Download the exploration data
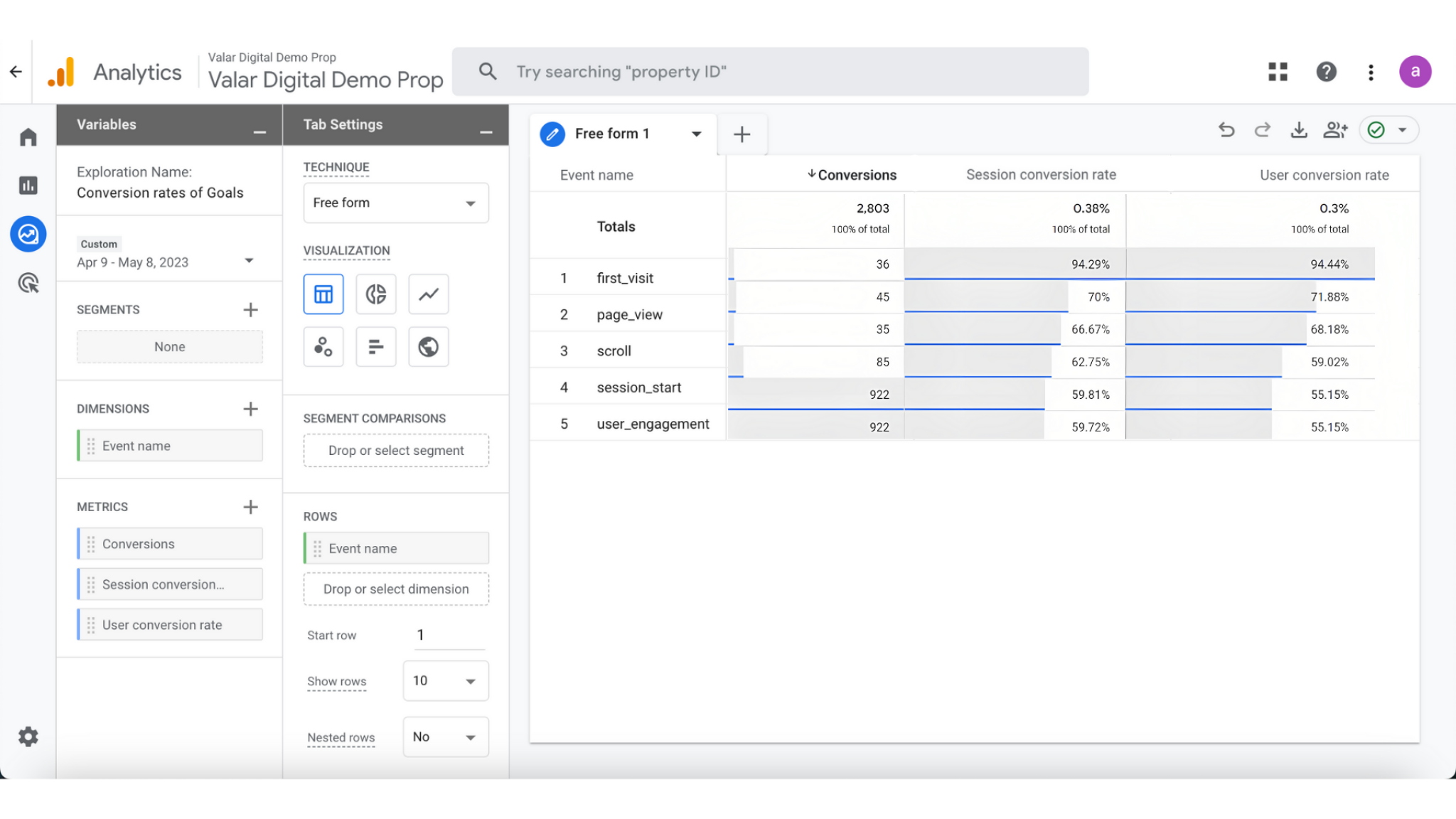 pos(1298,130)
